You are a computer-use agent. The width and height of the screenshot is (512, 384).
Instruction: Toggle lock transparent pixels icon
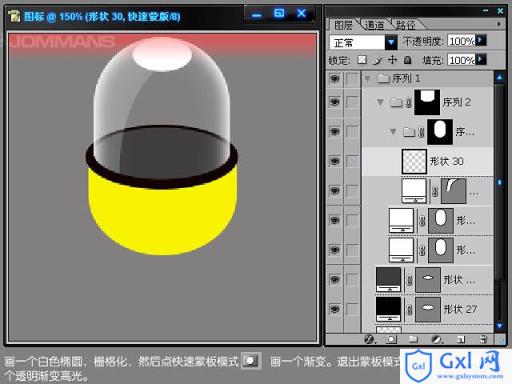click(x=362, y=60)
